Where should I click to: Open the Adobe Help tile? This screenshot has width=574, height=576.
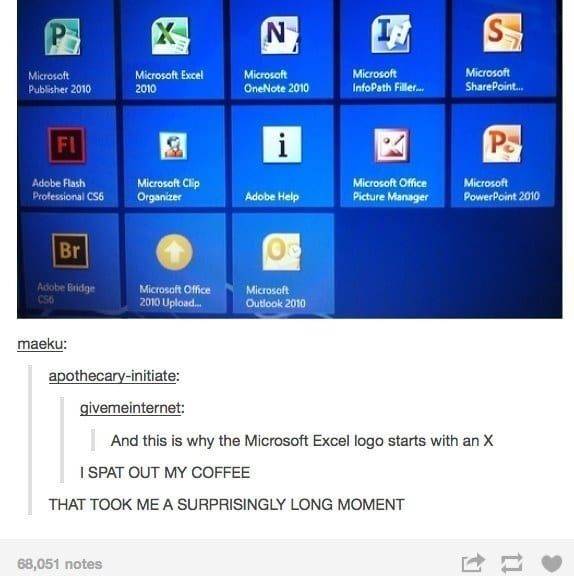coord(282,156)
